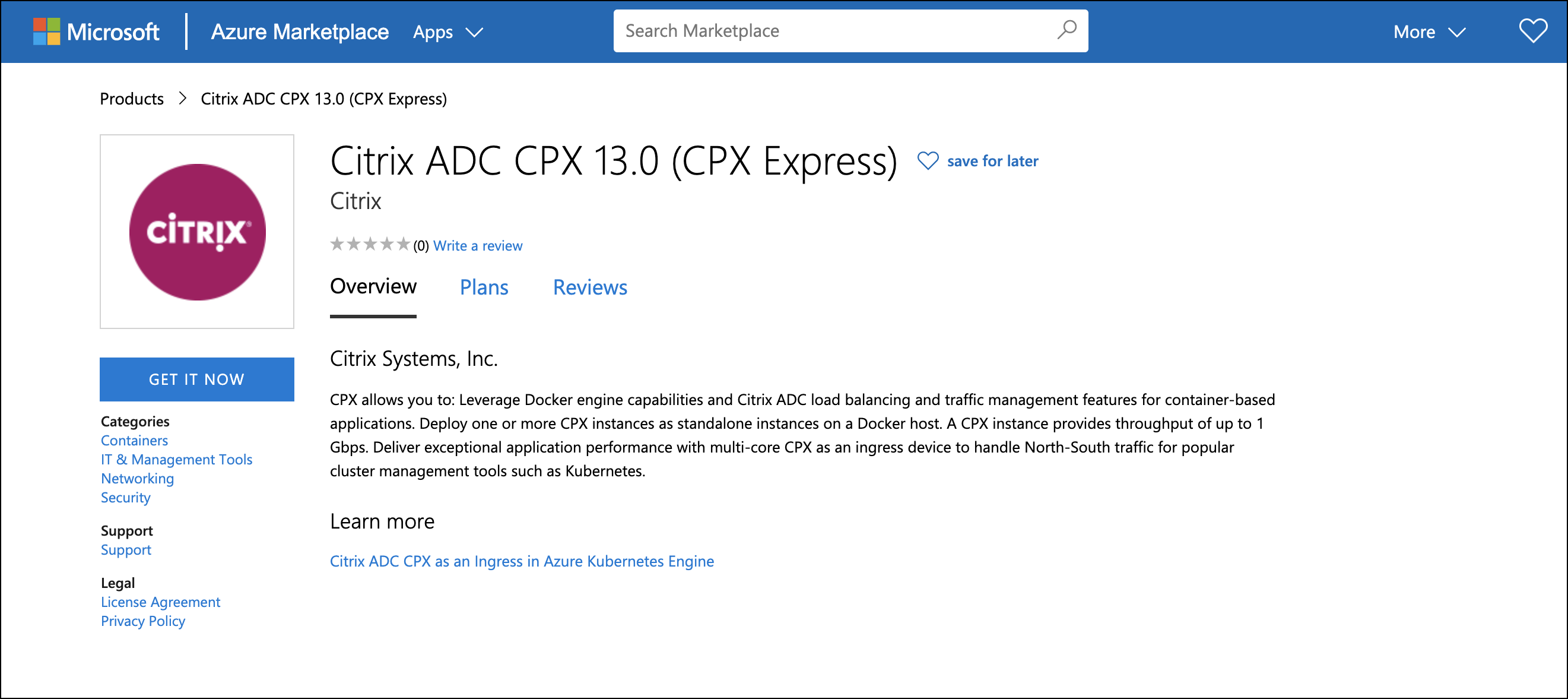Open the Privacy Policy link
1568x699 pixels.
pos(143,621)
